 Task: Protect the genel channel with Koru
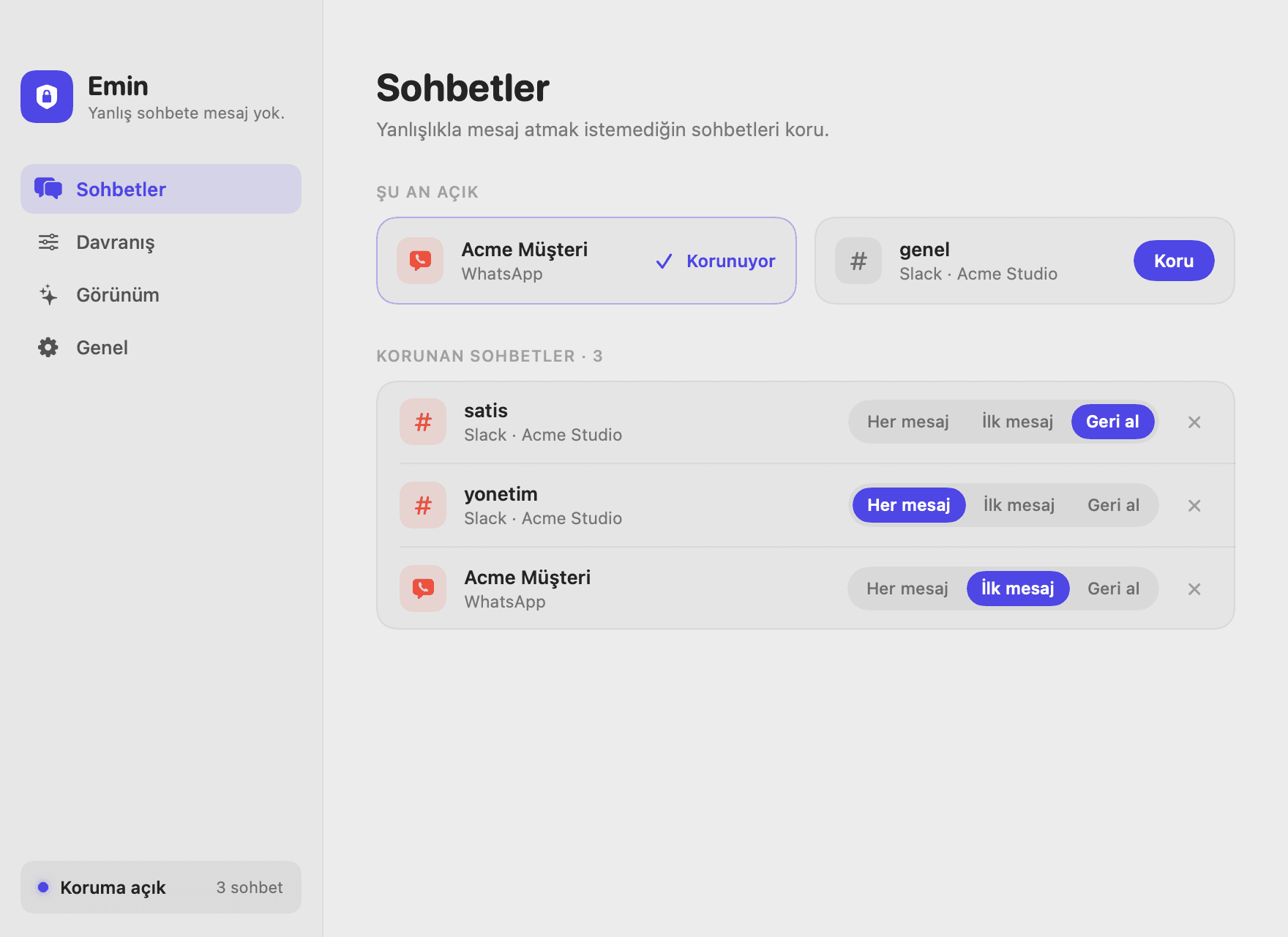pyautogui.click(x=1174, y=261)
